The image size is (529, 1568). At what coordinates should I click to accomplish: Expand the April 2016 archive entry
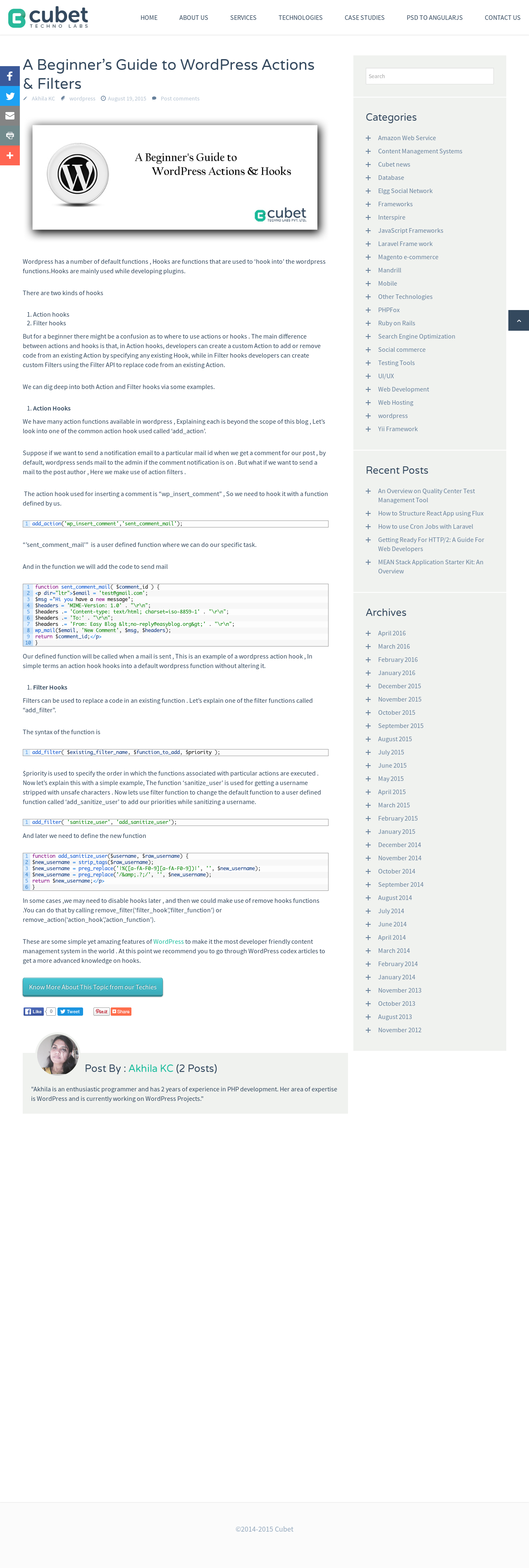(x=368, y=633)
